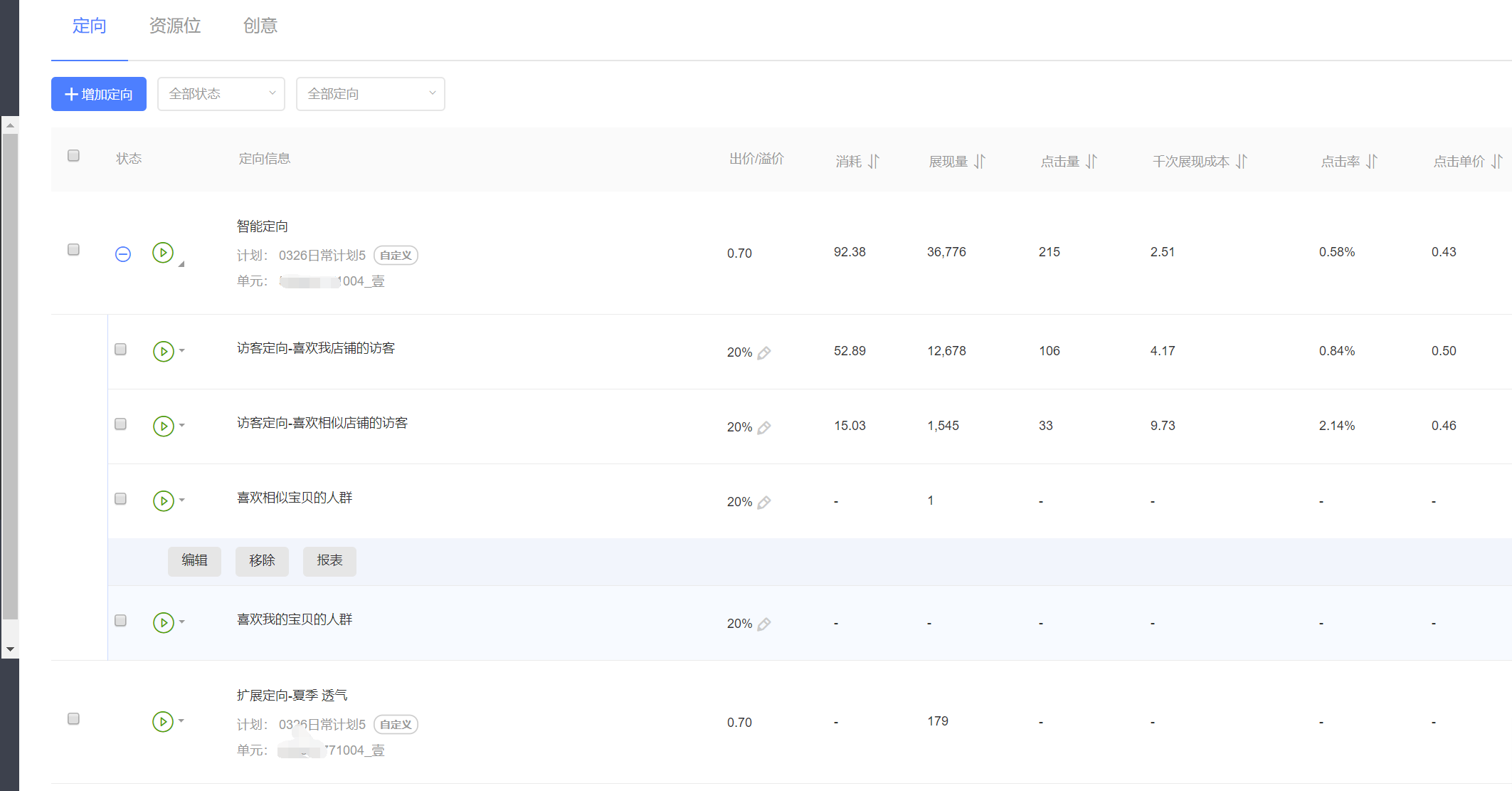This screenshot has height=791, width=1512.
Task: Click the 智能定向 title text
Action: 263,226
